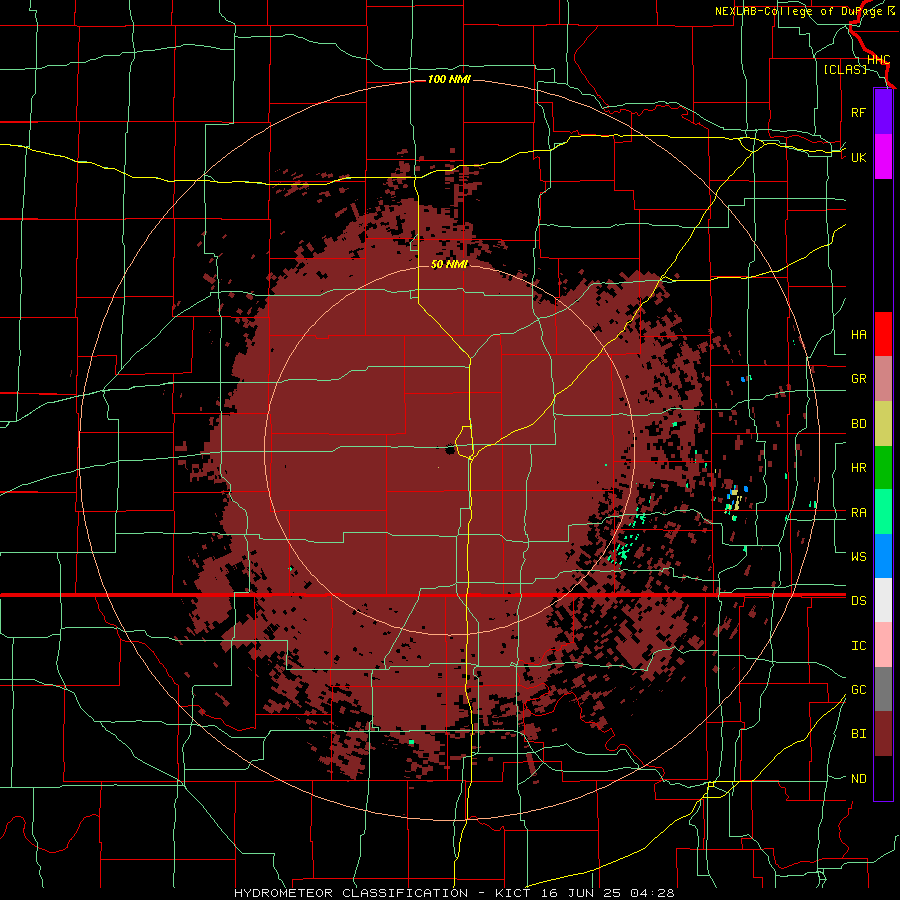The image size is (900, 900).
Task: Click the BI dark red legend swatch
Action: (x=883, y=734)
